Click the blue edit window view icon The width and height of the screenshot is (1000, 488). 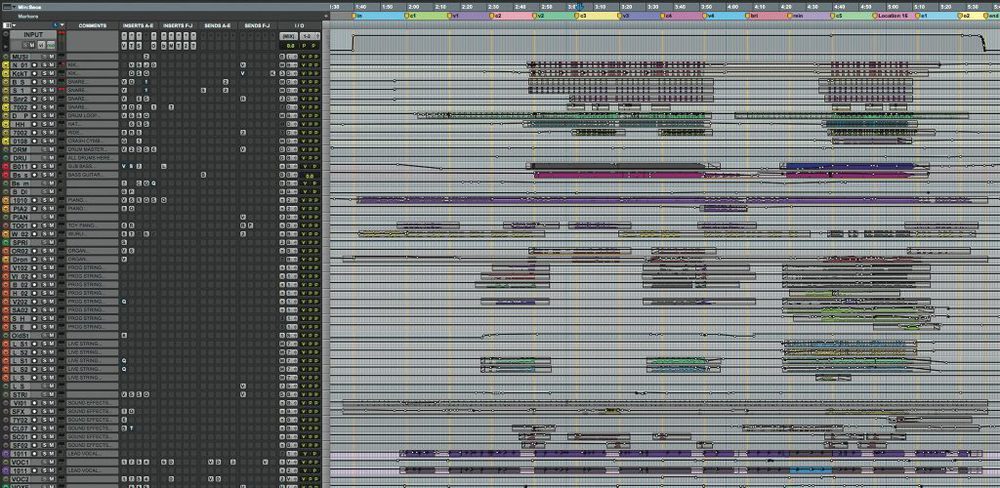tap(55, 26)
